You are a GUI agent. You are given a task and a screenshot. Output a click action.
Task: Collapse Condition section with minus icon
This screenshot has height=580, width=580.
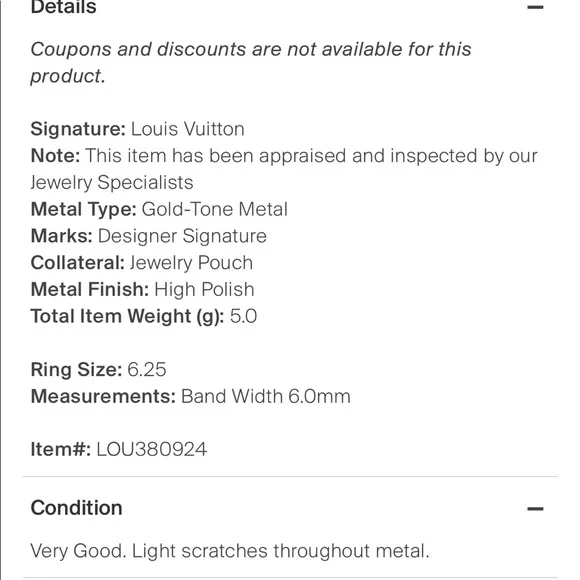tap(535, 509)
